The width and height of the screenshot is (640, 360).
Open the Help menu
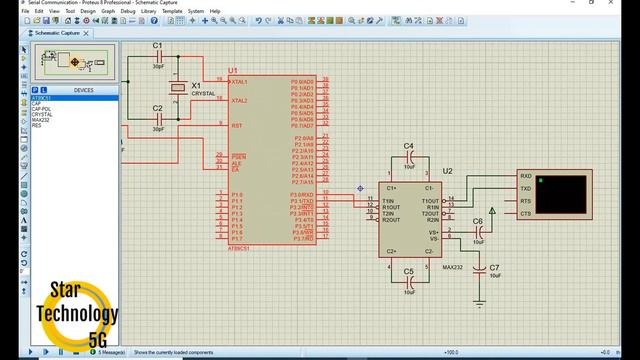click(215, 11)
